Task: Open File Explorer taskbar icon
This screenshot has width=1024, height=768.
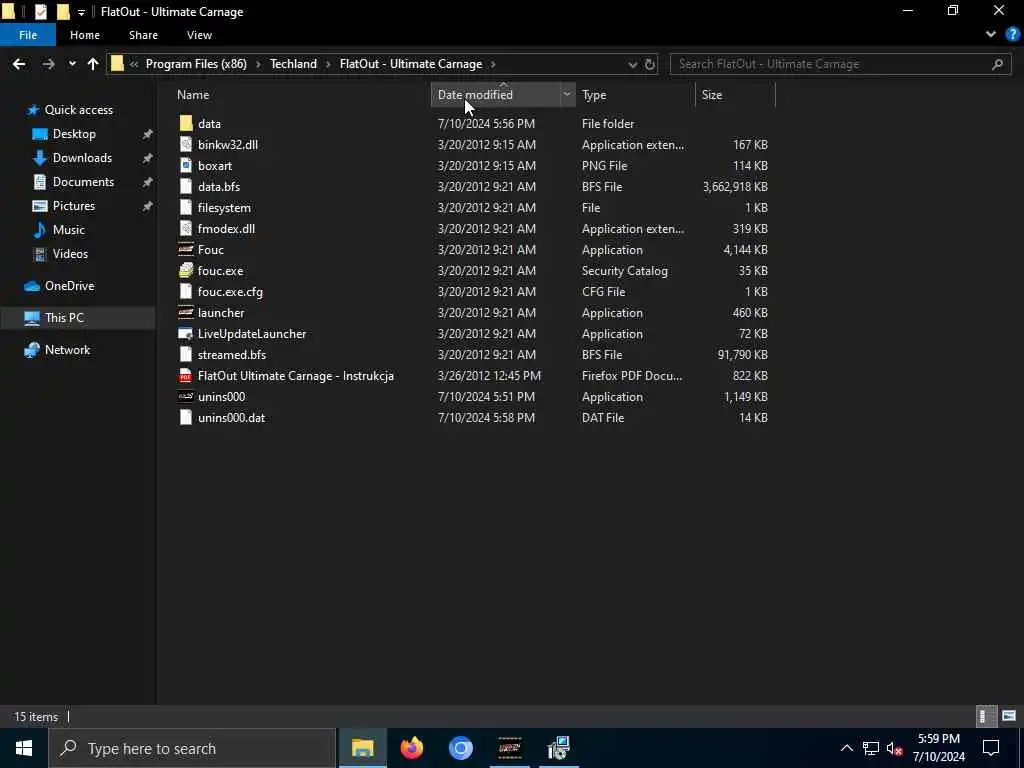Action: (362, 748)
